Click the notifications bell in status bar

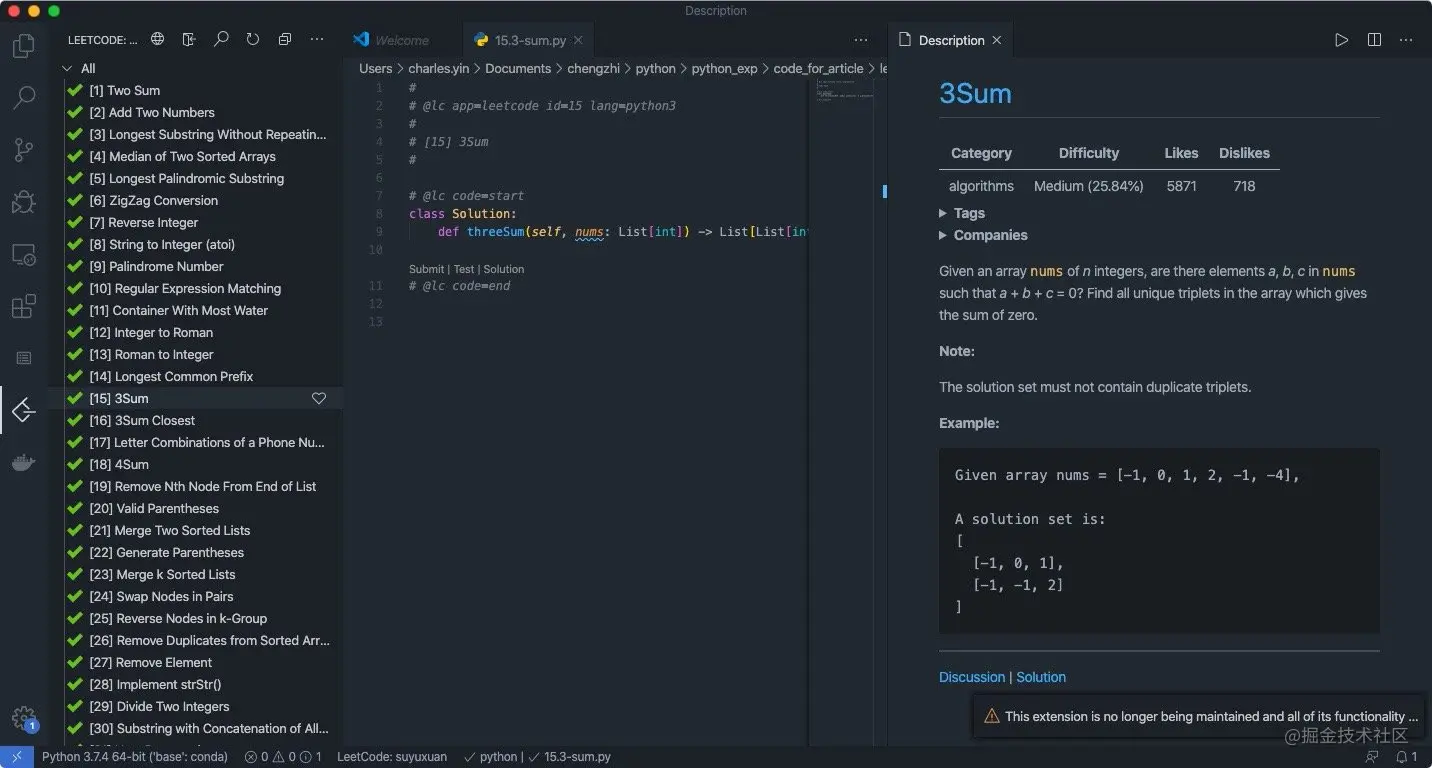click(x=1401, y=757)
